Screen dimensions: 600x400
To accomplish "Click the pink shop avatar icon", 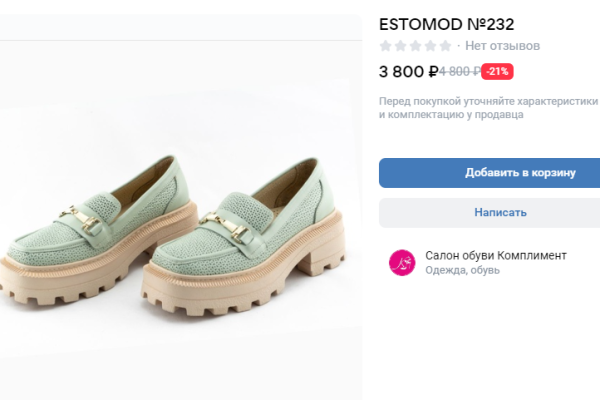I will tap(402, 262).
